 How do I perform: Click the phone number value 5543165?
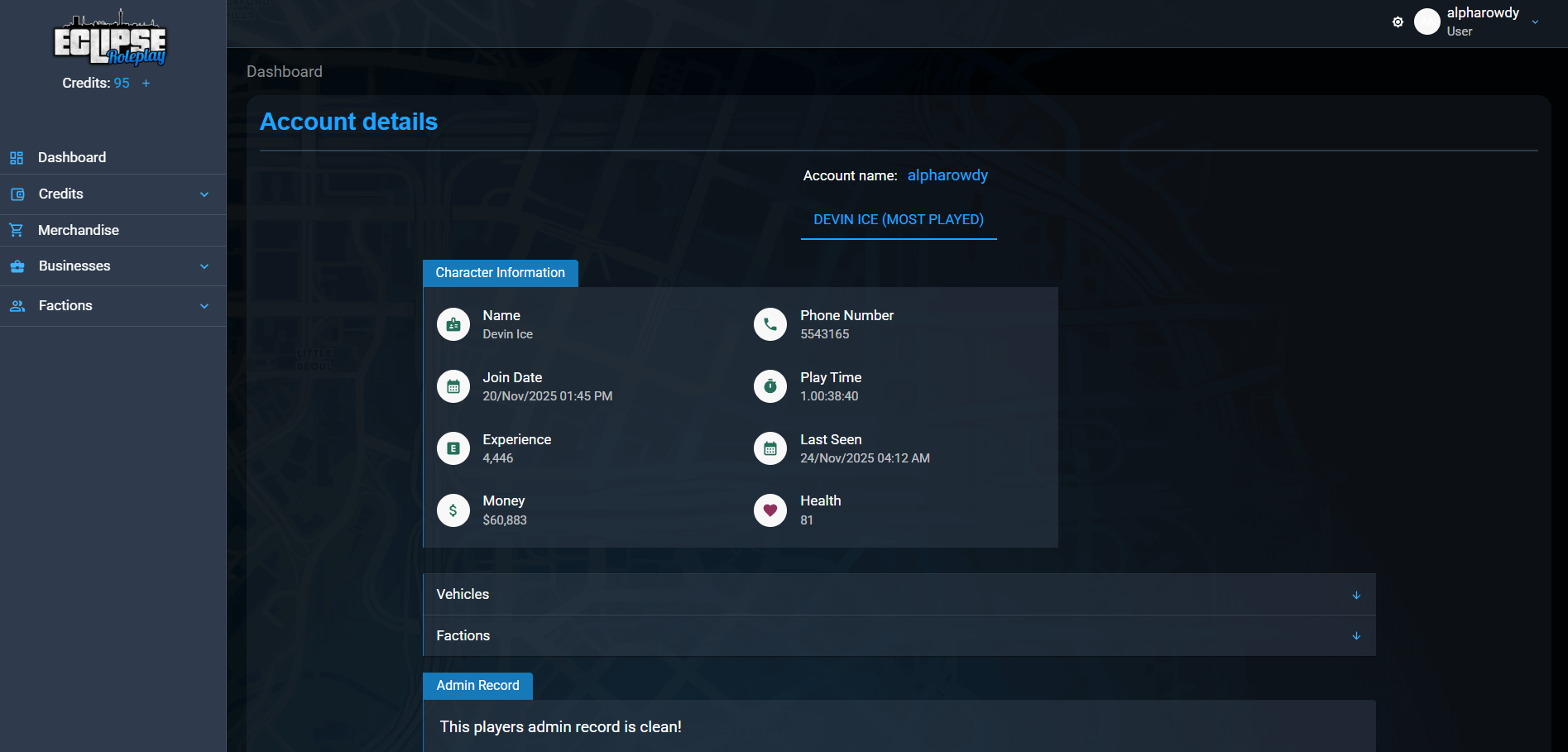(x=825, y=334)
